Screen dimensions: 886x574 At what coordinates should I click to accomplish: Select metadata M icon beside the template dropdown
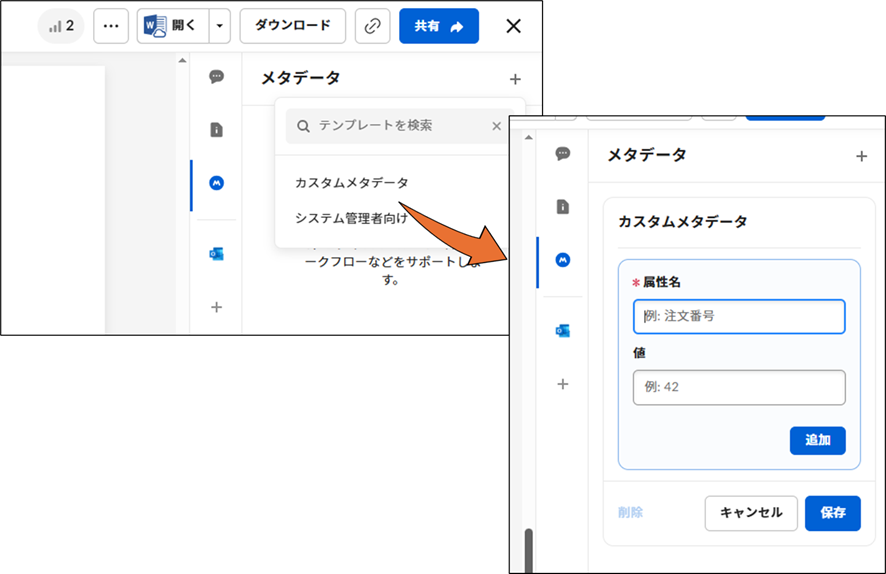click(x=216, y=183)
